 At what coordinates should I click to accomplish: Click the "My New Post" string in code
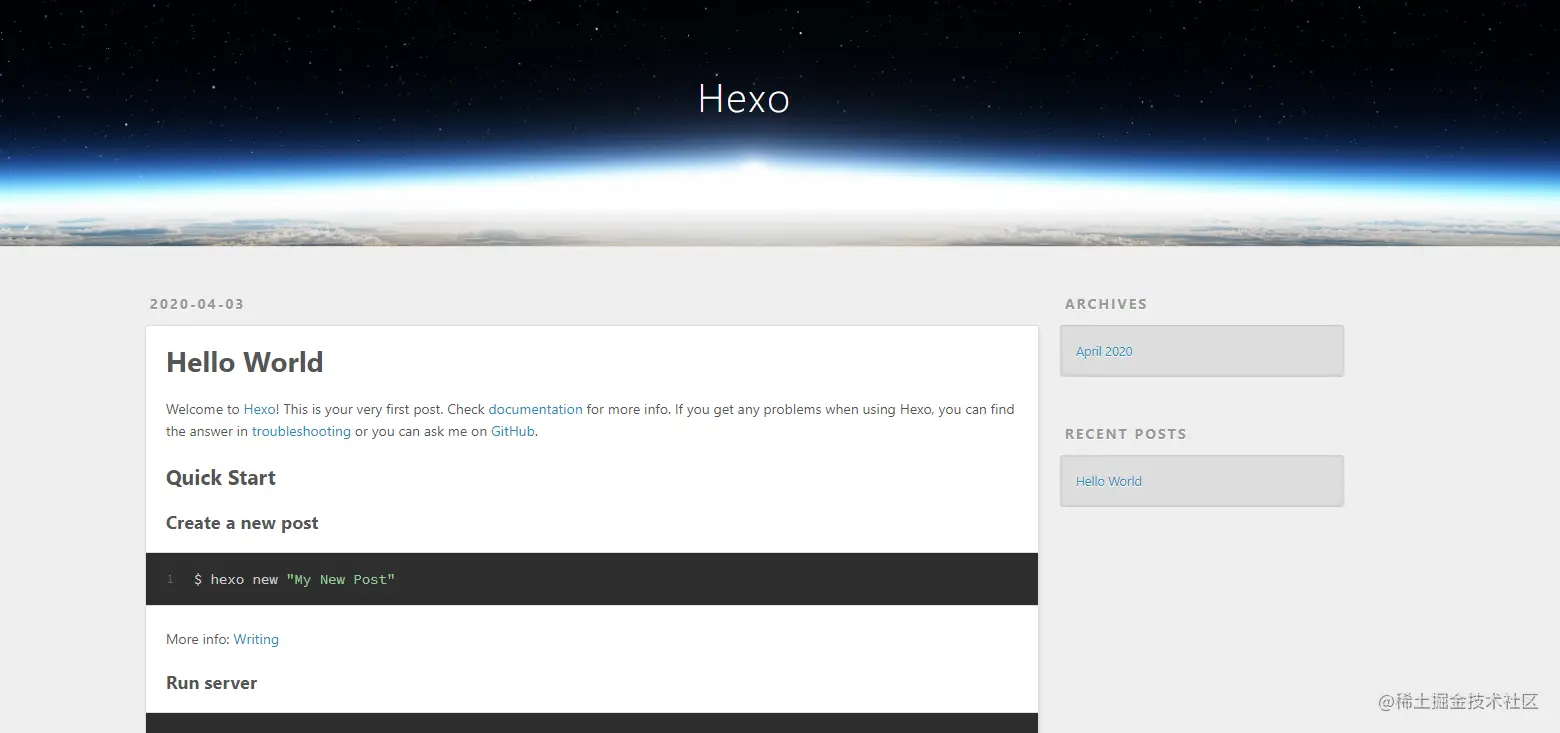point(340,580)
